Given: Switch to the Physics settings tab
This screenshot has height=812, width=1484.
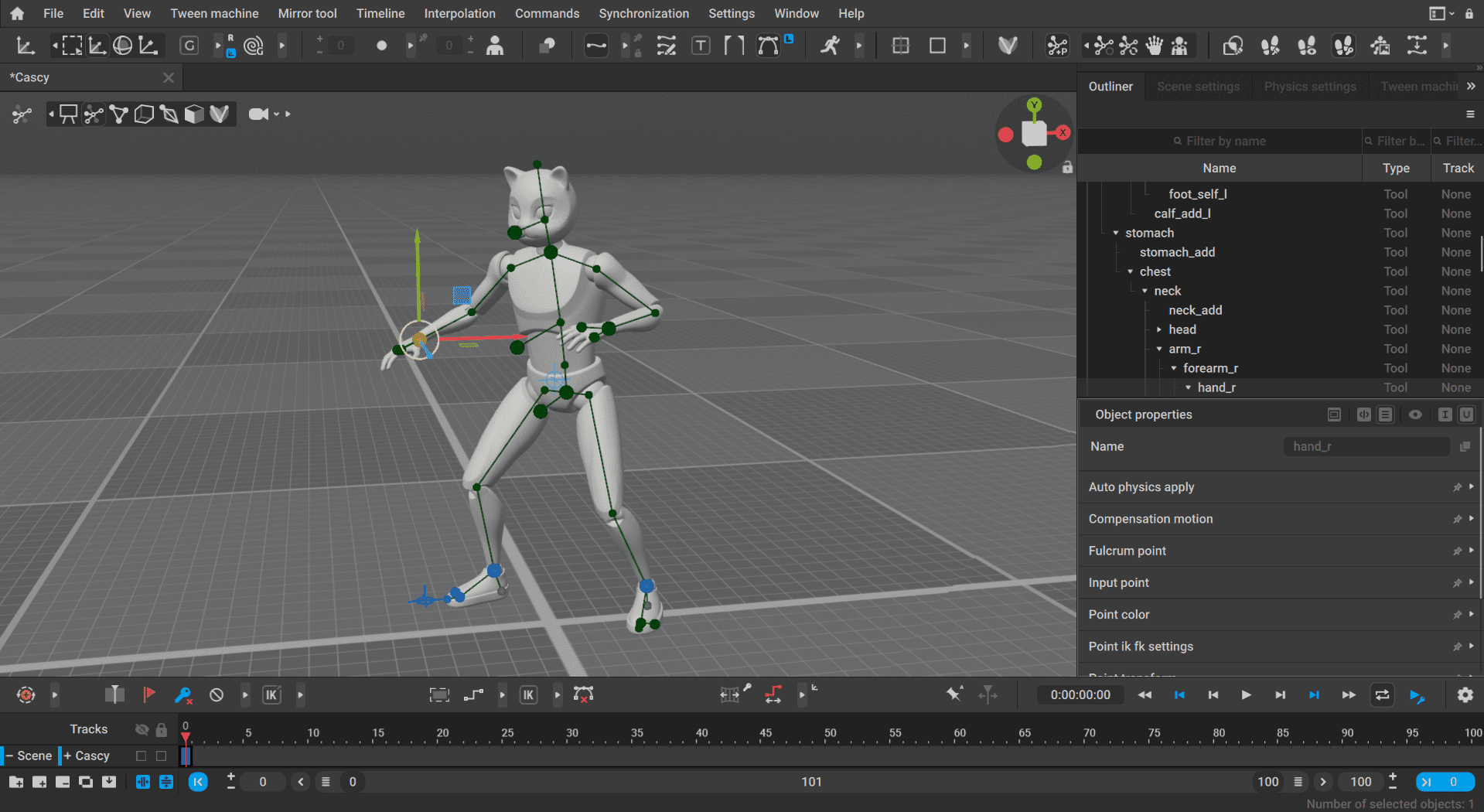Looking at the screenshot, I should (1309, 86).
